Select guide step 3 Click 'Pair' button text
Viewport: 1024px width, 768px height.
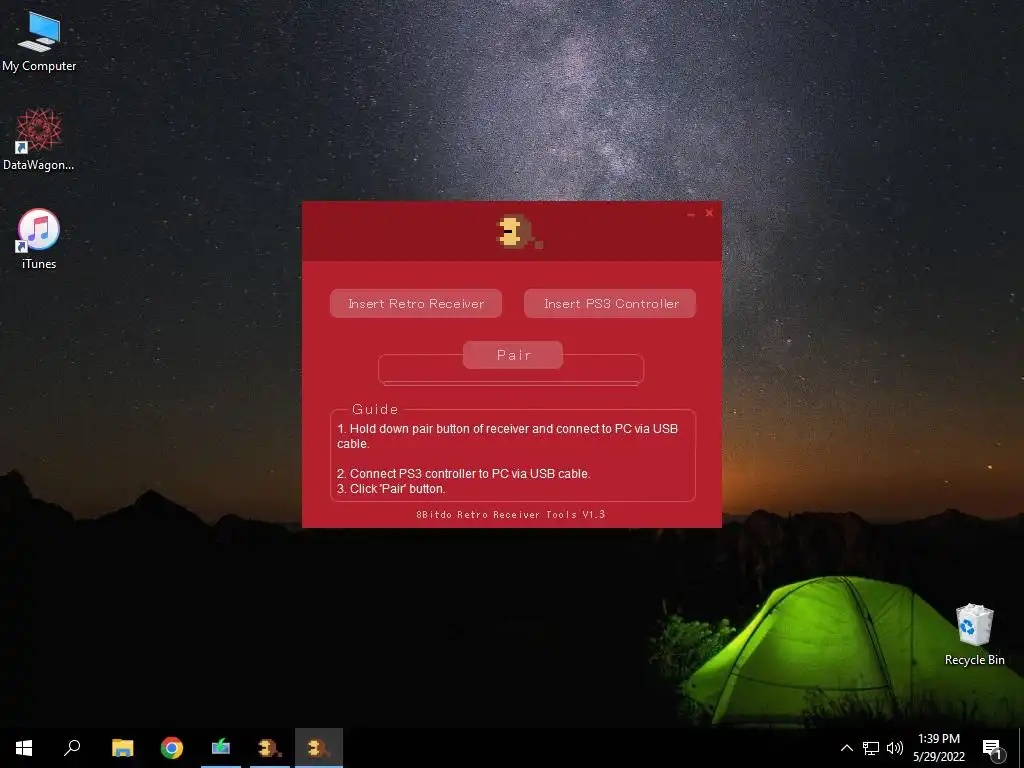coord(391,488)
